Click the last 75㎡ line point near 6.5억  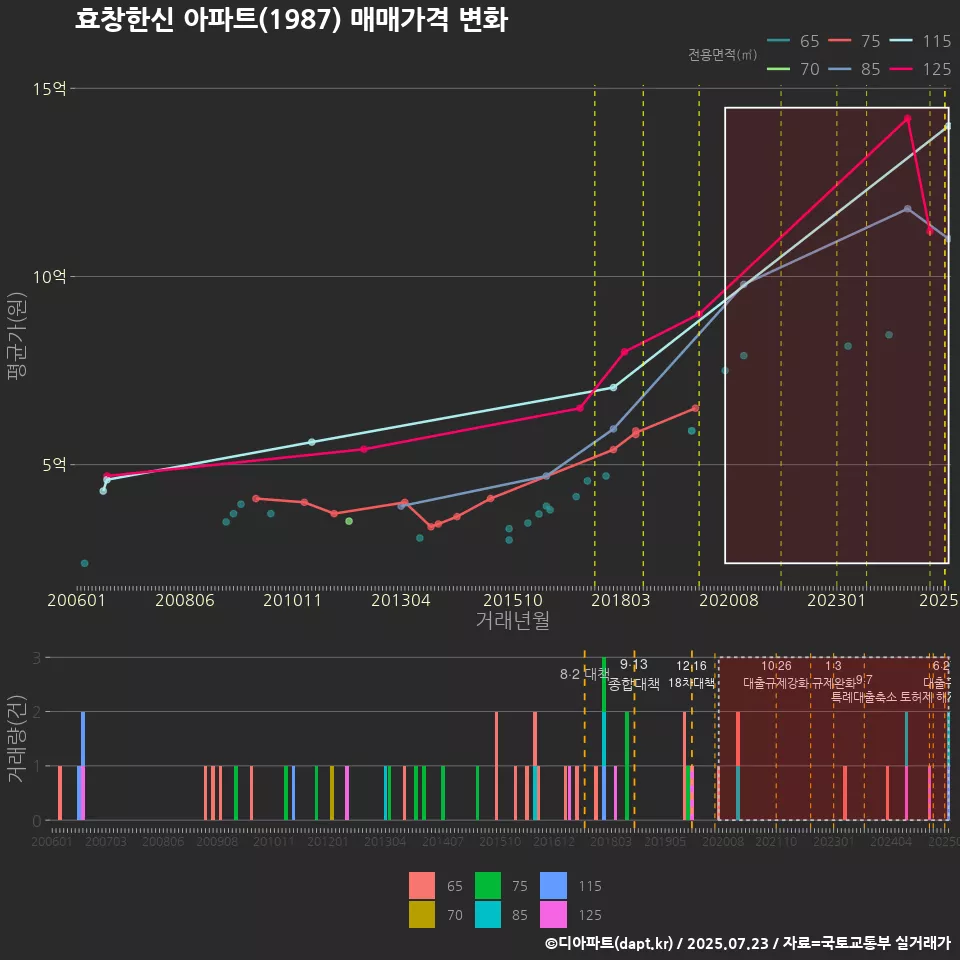[696, 408]
